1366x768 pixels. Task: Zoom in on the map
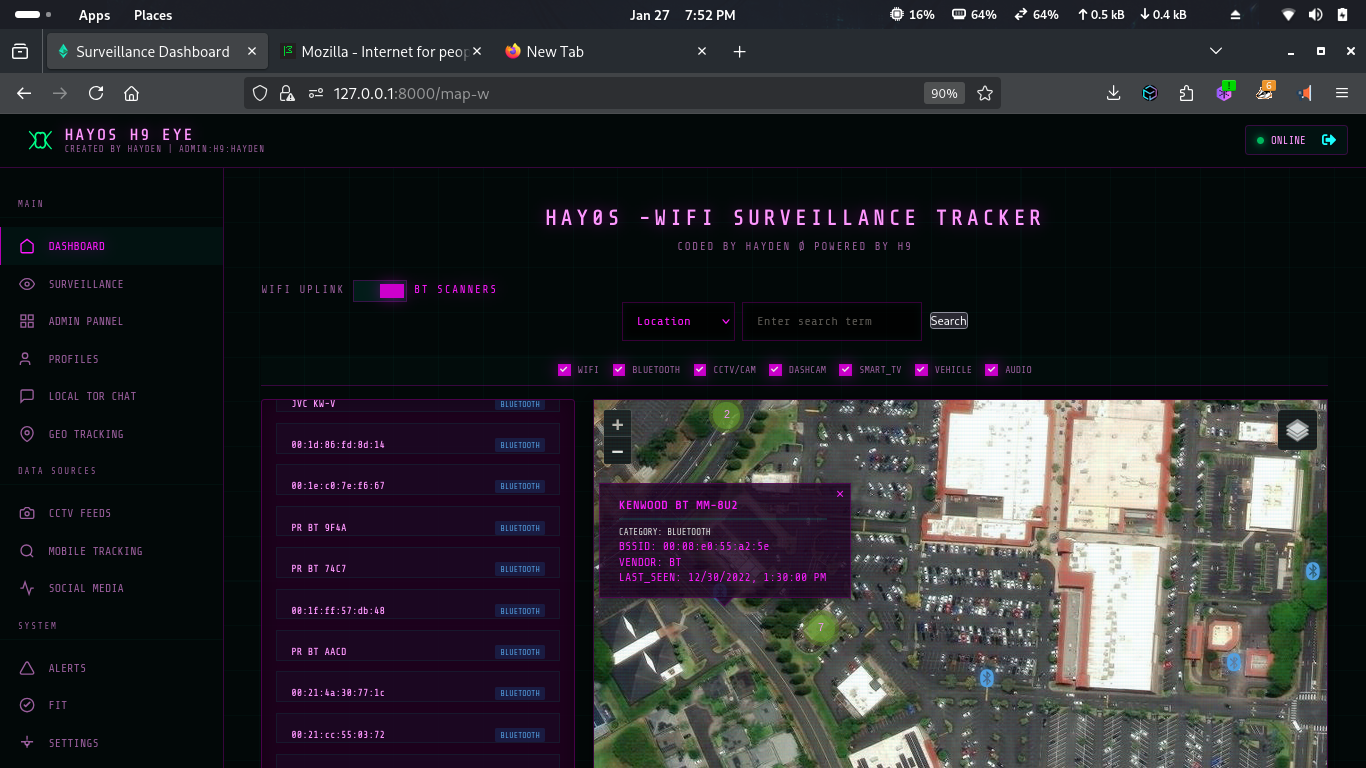[x=617, y=425]
